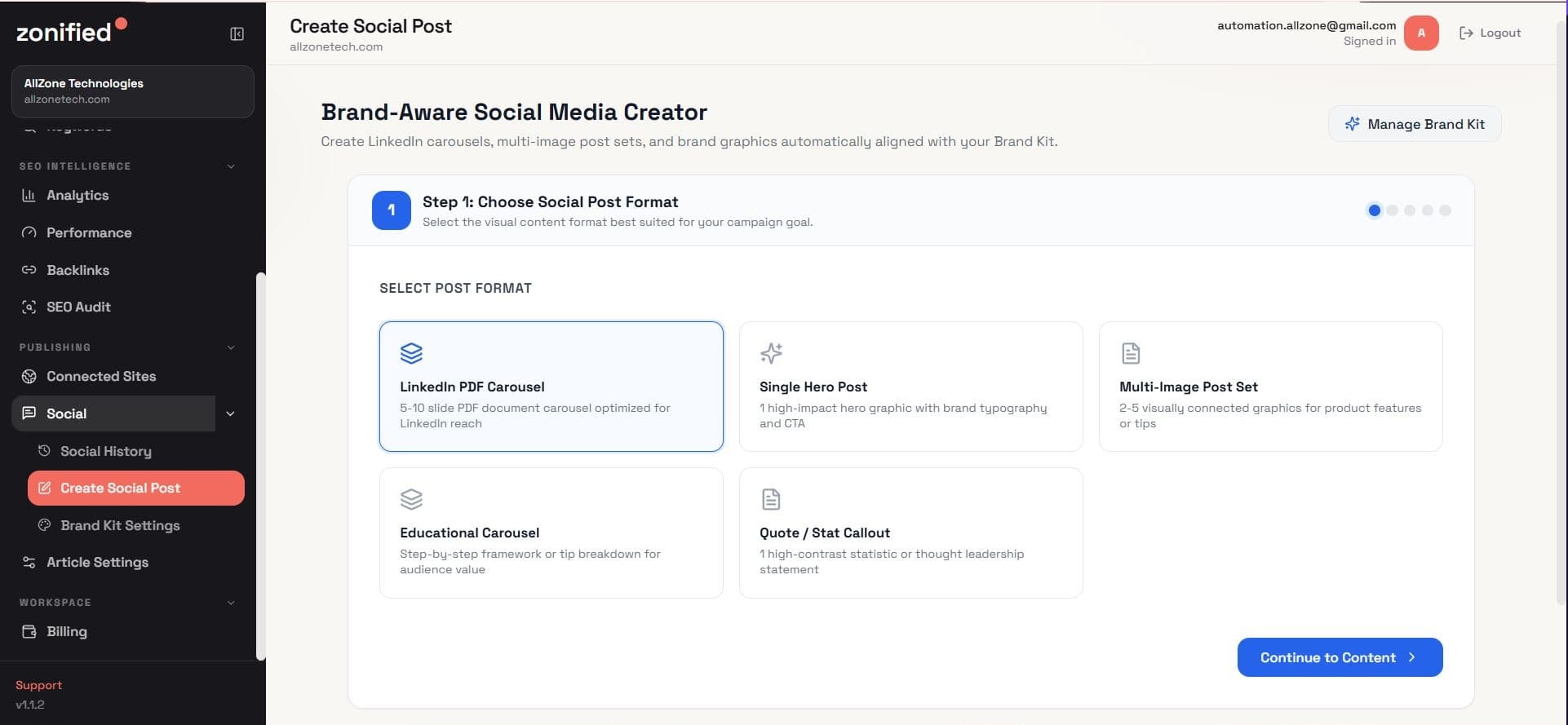Click the Performance gauge icon
This screenshot has height=725, width=1568.
coord(29,232)
